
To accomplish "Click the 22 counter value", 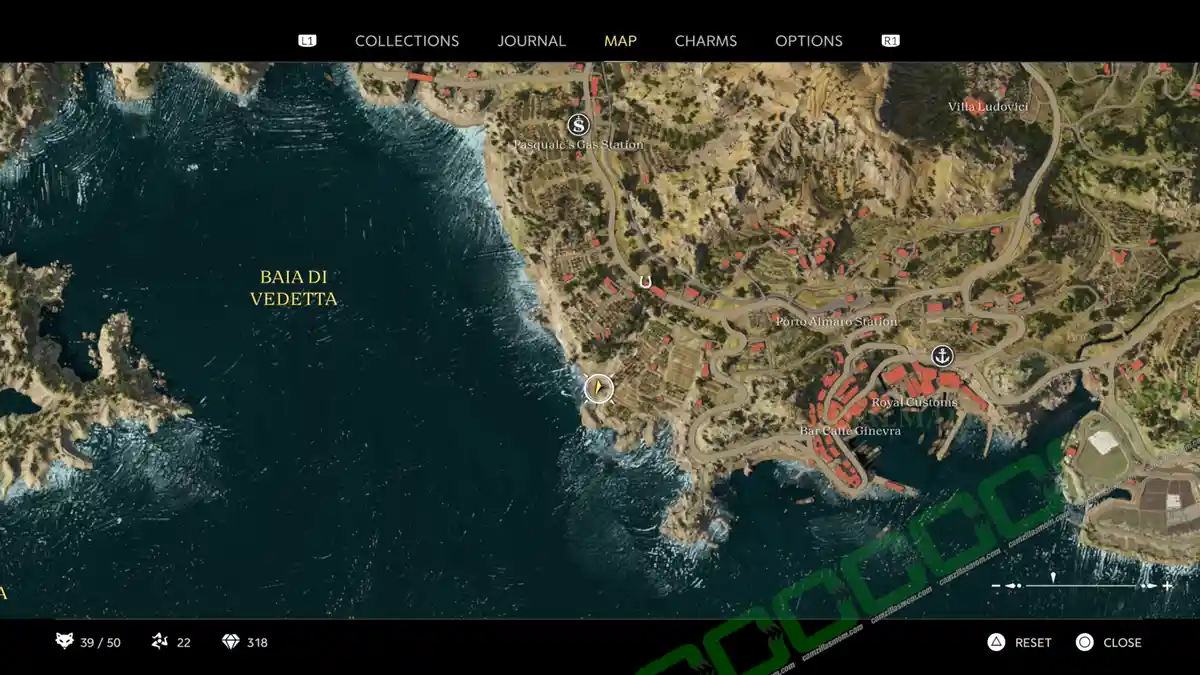I will point(183,642).
